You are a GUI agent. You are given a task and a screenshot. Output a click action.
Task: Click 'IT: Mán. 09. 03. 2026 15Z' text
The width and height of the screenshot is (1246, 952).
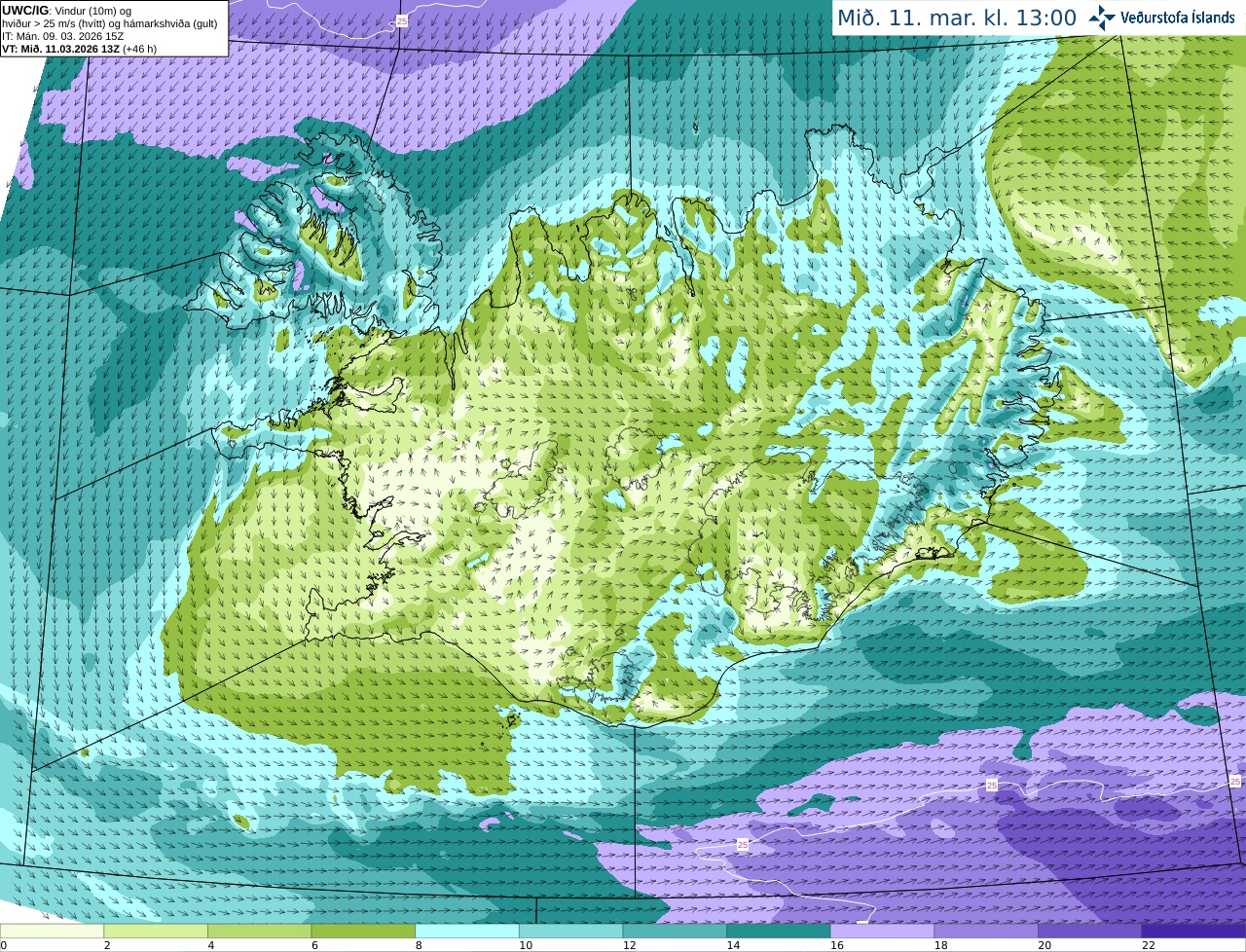pyautogui.click(x=62, y=36)
